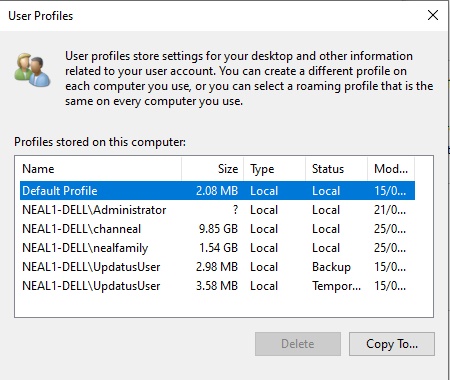Viewport: 450px width, 380px height.
Task: Select the NEAL1-DELL\channeal profile
Action: (x=217, y=229)
